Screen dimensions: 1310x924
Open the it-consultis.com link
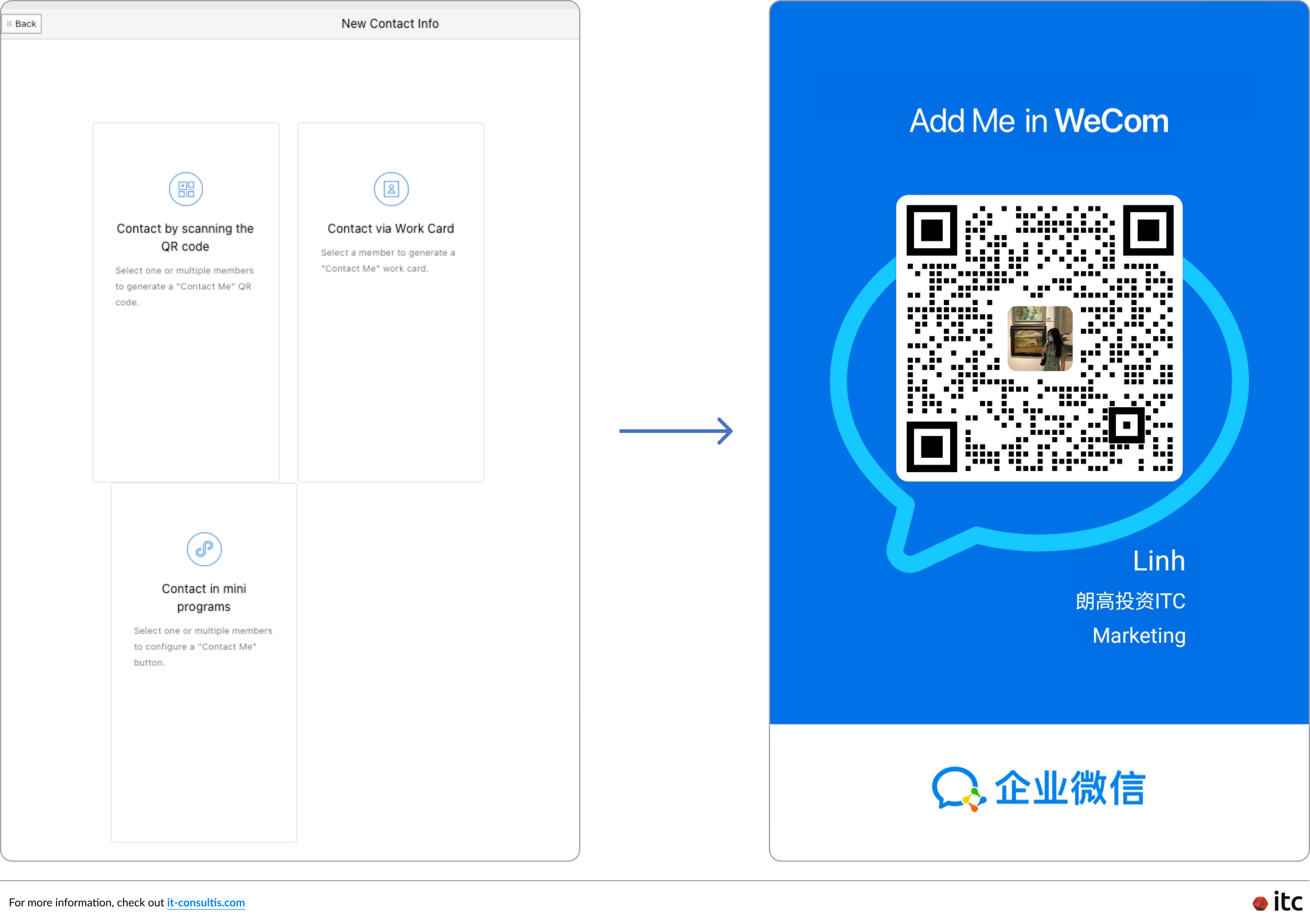point(206,902)
